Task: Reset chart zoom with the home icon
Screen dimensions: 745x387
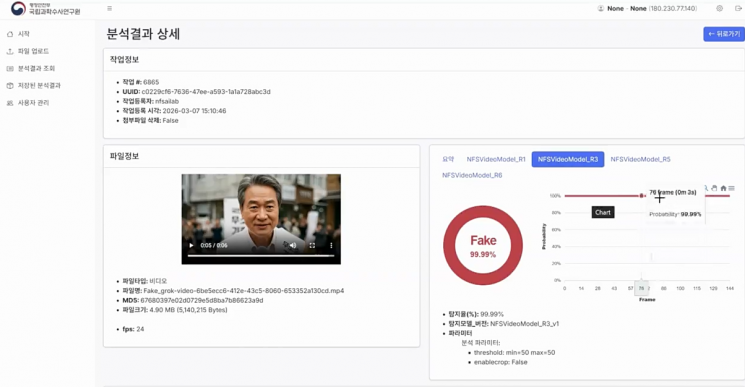Action: [723, 188]
